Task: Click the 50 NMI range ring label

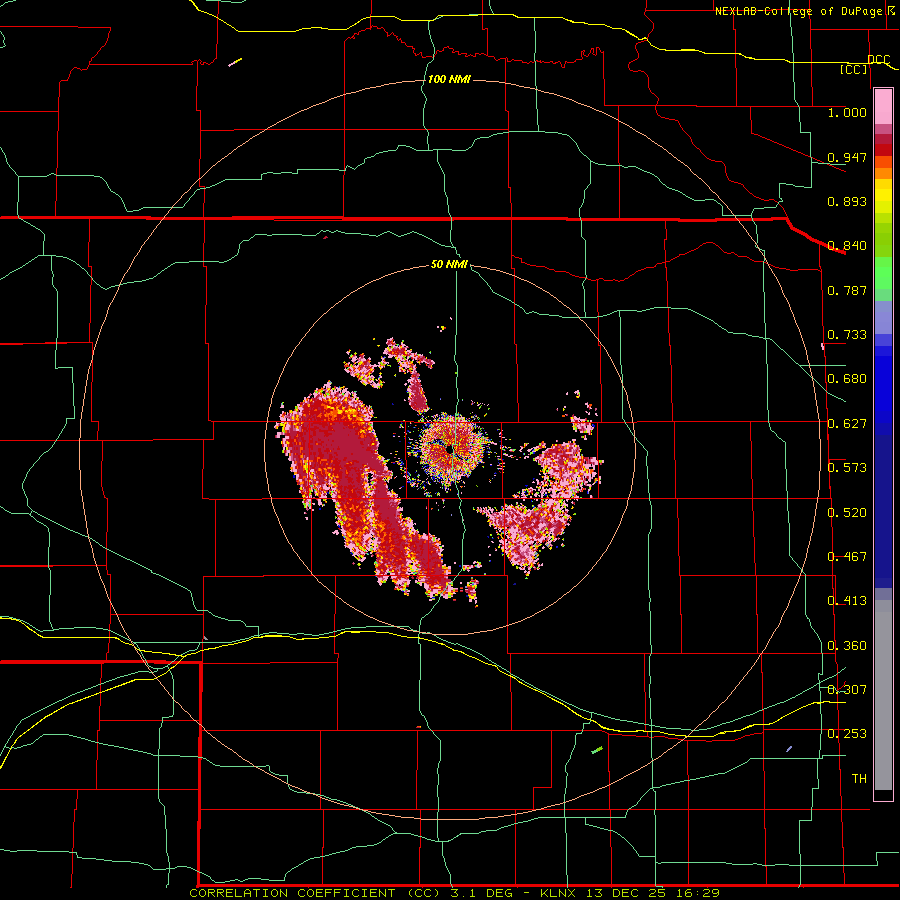Action: pos(449,264)
